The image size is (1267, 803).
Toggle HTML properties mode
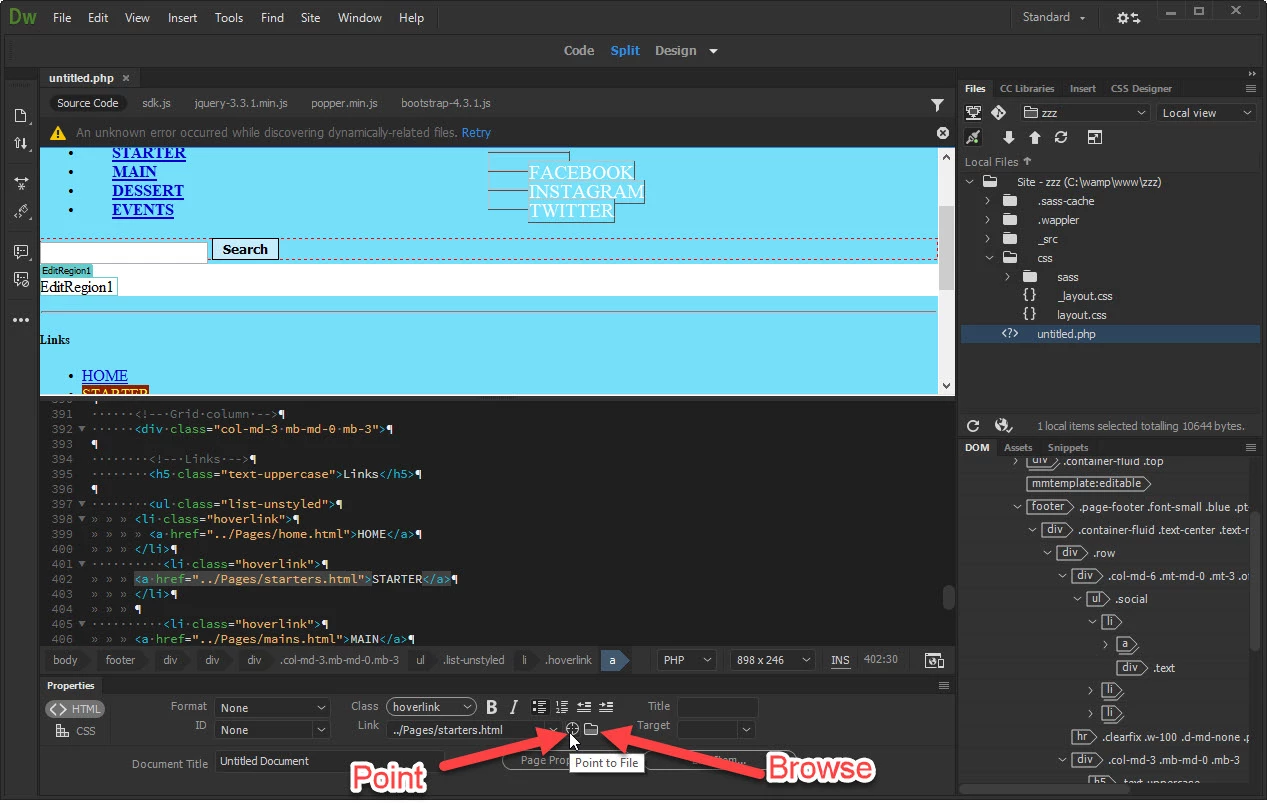coord(75,709)
